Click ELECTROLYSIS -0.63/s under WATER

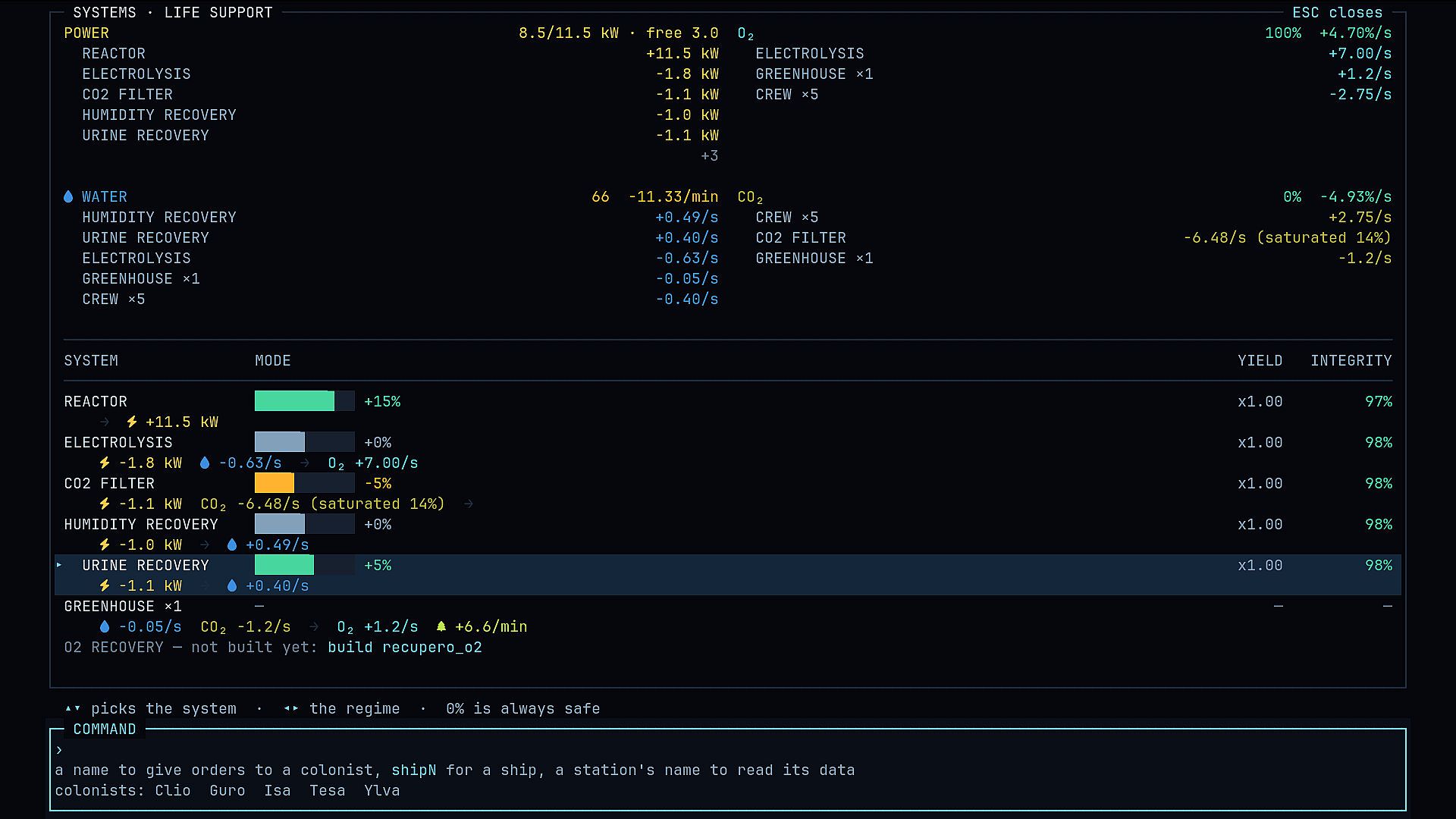coord(400,258)
